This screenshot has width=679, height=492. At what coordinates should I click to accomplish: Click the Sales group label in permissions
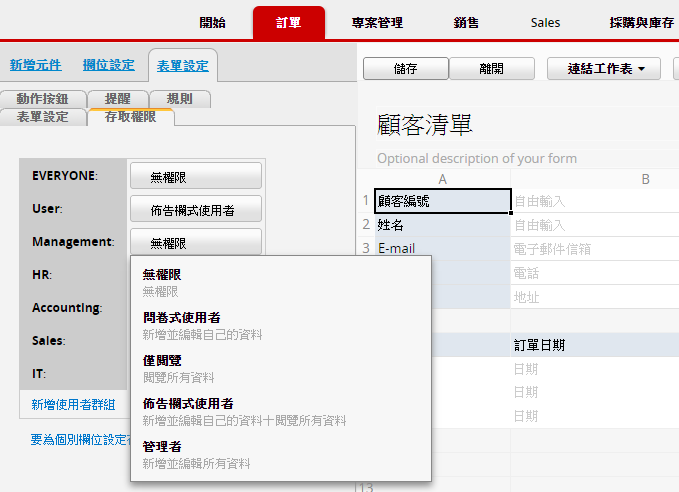pyautogui.click(x=48, y=340)
